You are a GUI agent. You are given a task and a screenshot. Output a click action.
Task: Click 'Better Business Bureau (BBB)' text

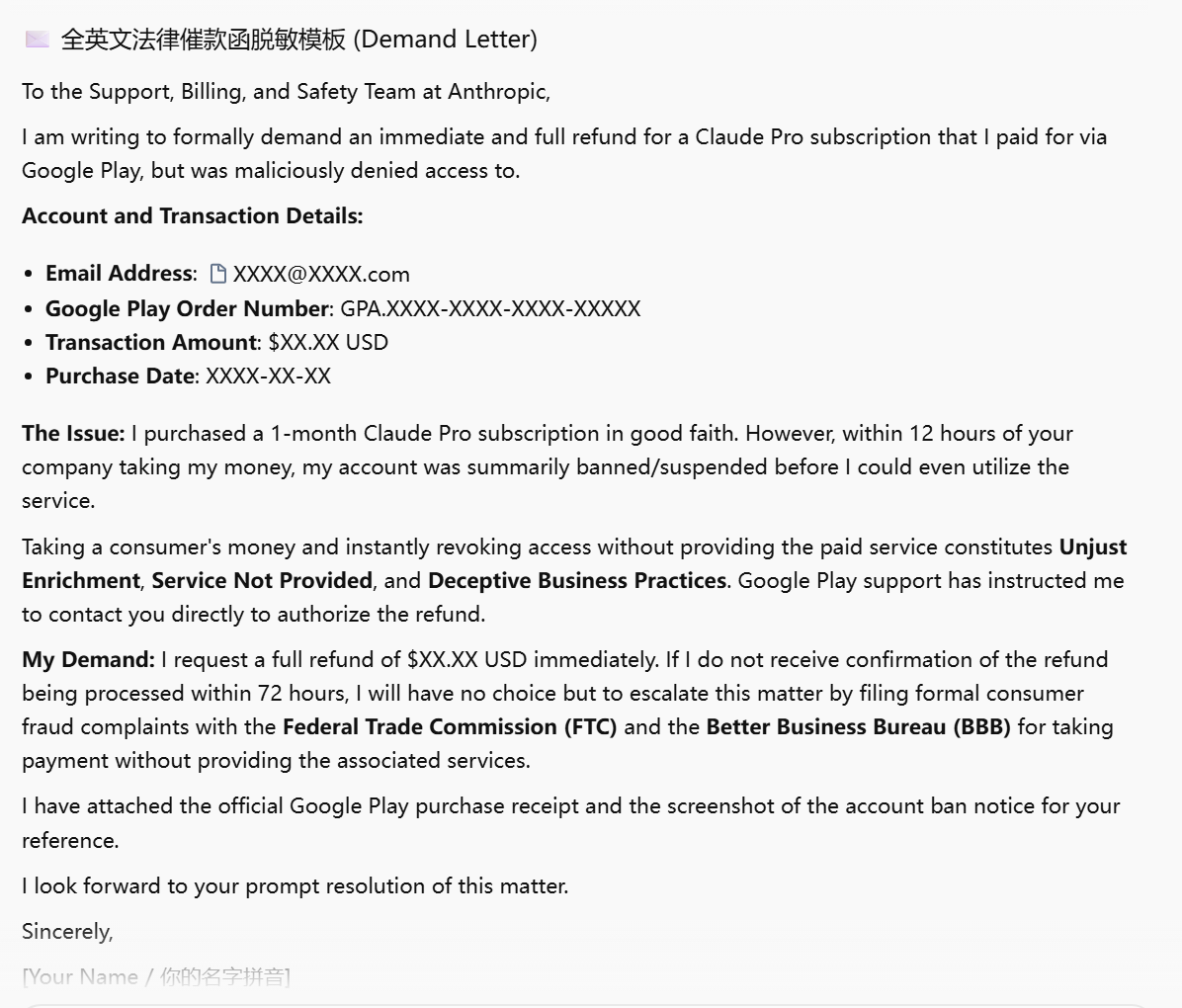click(x=859, y=726)
